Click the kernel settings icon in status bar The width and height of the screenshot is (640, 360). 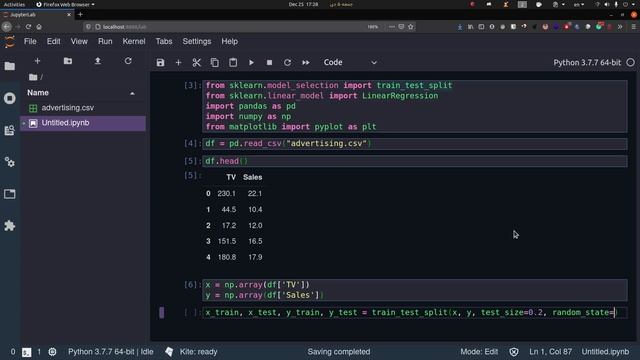pyautogui.click(x=52, y=352)
